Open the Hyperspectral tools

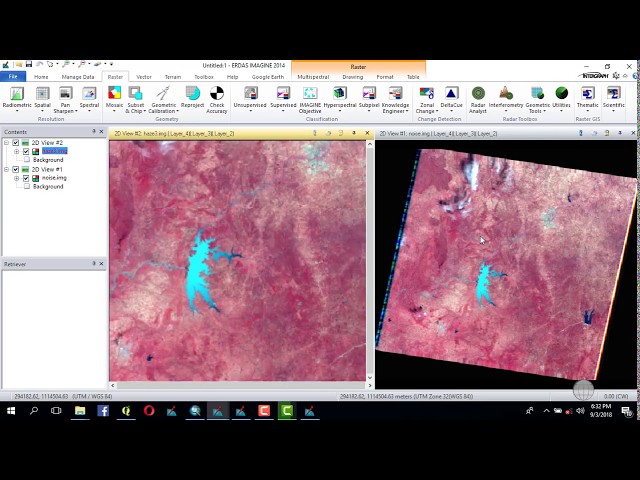point(340,93)
